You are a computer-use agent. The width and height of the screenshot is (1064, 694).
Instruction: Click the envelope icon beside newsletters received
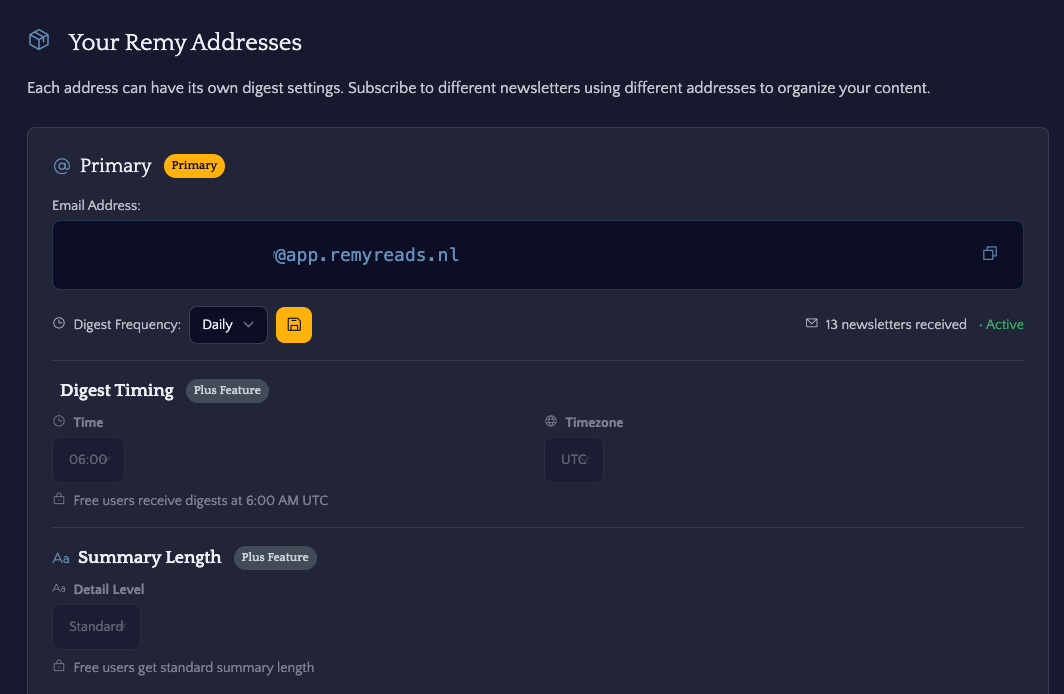[811, 324]
